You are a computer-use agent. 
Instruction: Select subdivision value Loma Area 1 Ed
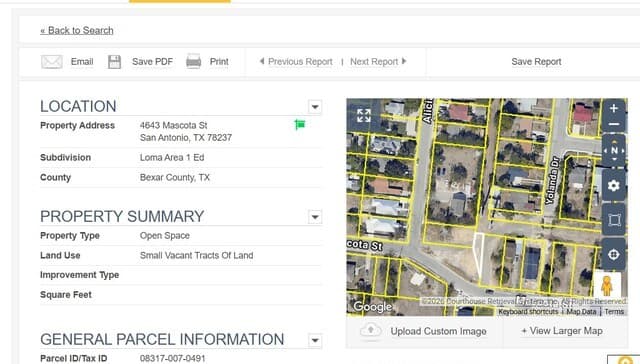pyautogui.click(x=172, y=158)
